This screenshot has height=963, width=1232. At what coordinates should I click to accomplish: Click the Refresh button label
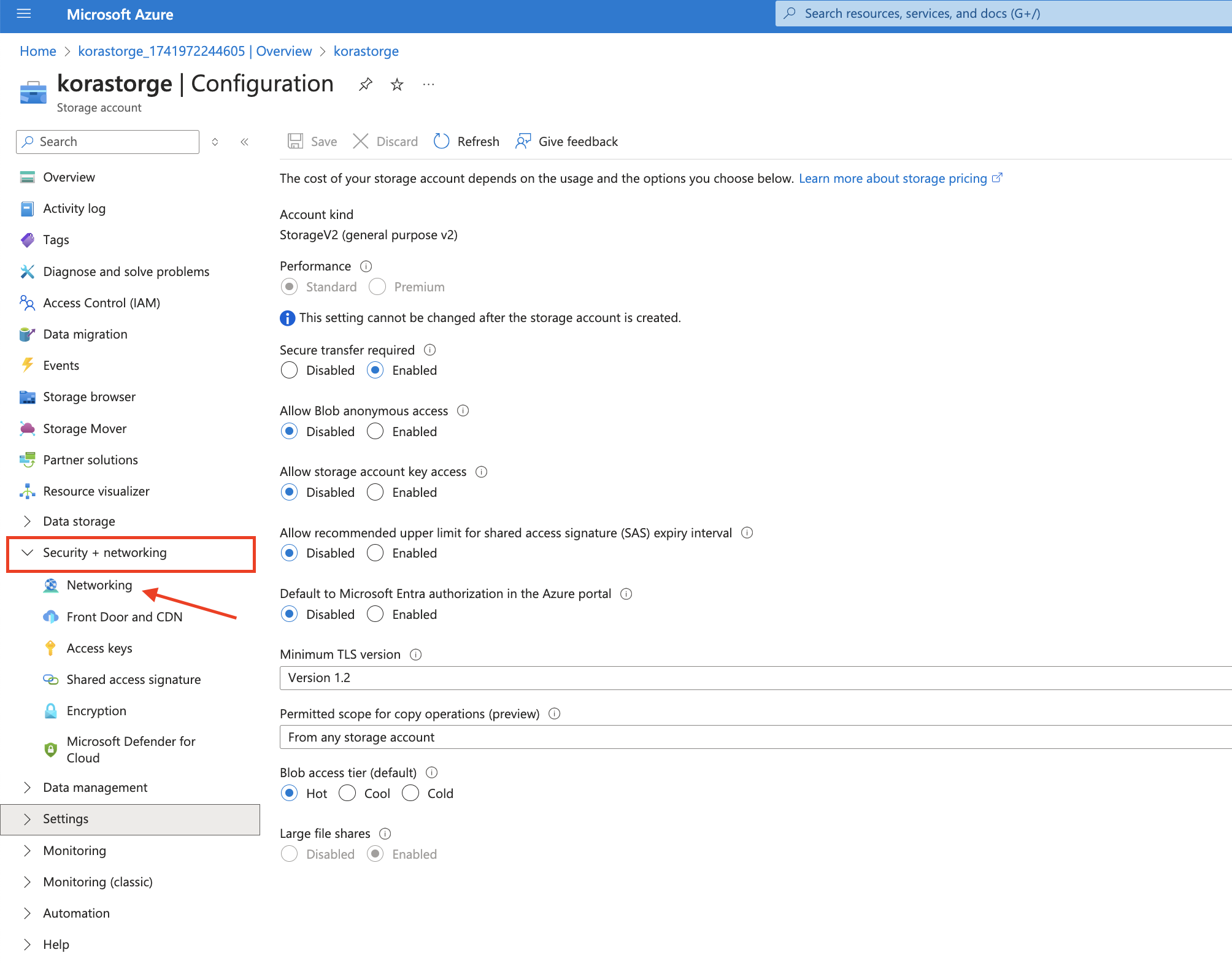479,142
